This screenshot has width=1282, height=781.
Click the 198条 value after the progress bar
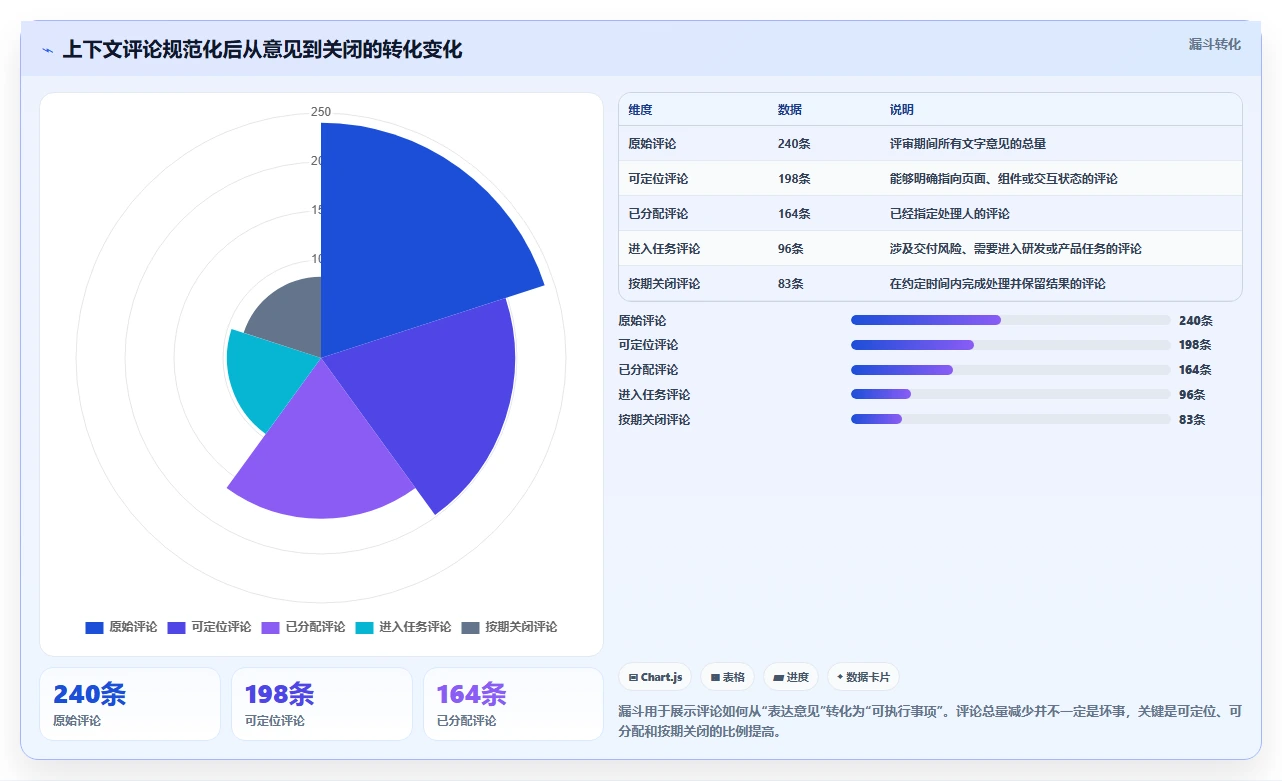(1195, 345)
